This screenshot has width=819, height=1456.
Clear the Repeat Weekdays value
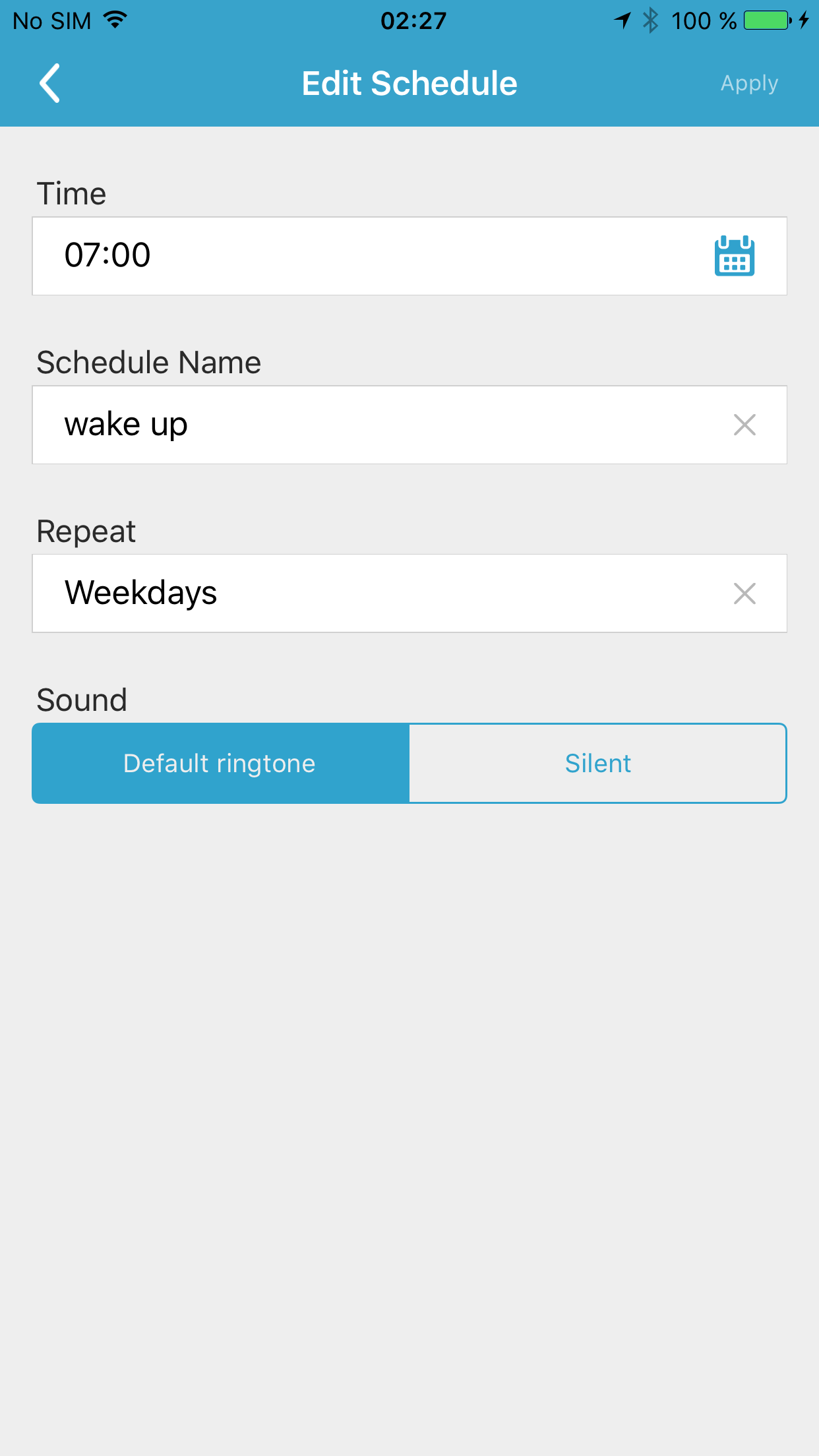pos(744,593)
